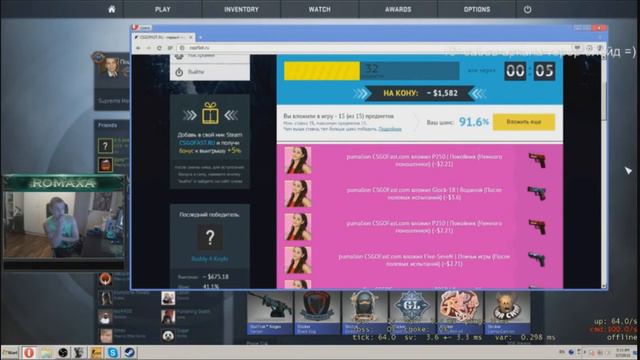Image resolution: width=640 pixels, height=360 pixels.
Task: Click the yellow deposit more button
Action: tap(524, 122)
